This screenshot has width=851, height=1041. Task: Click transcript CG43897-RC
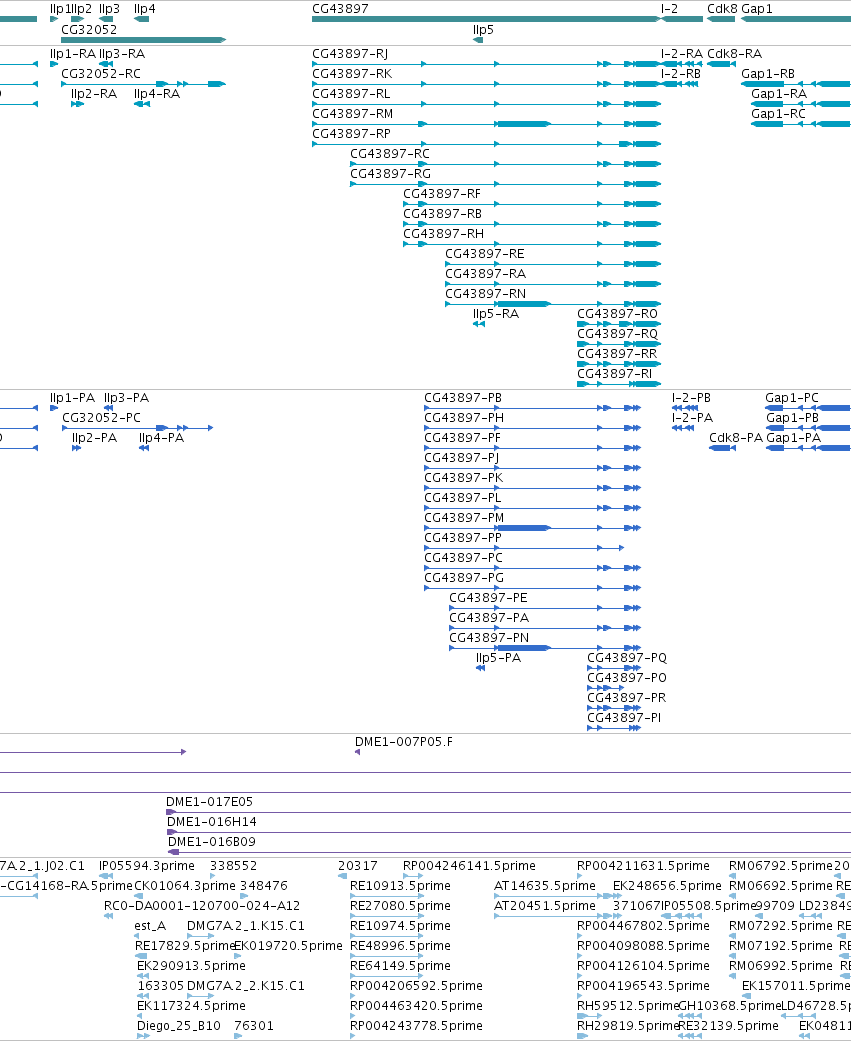click(390, 153)
